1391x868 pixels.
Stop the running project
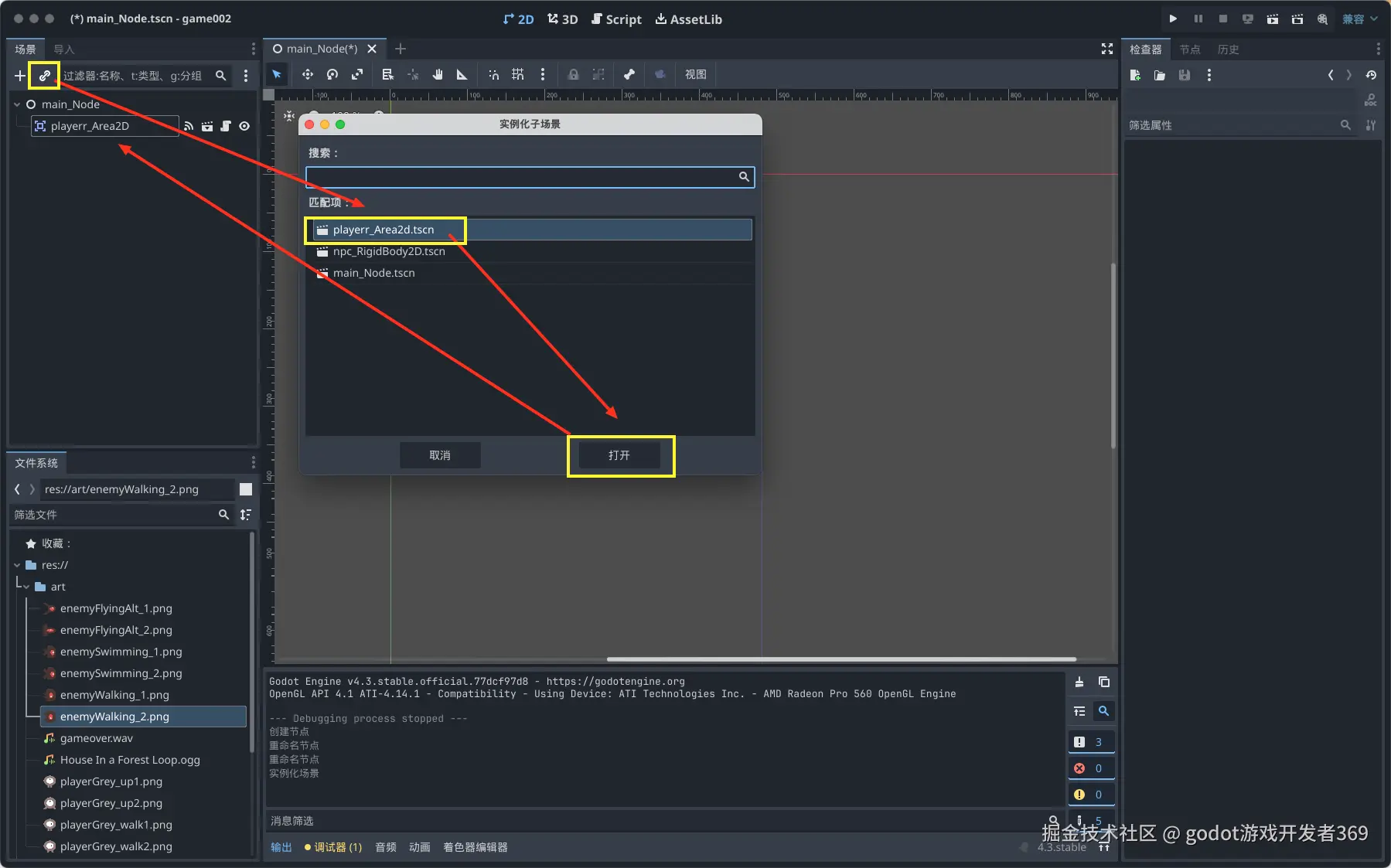(x=1222, y=19)
